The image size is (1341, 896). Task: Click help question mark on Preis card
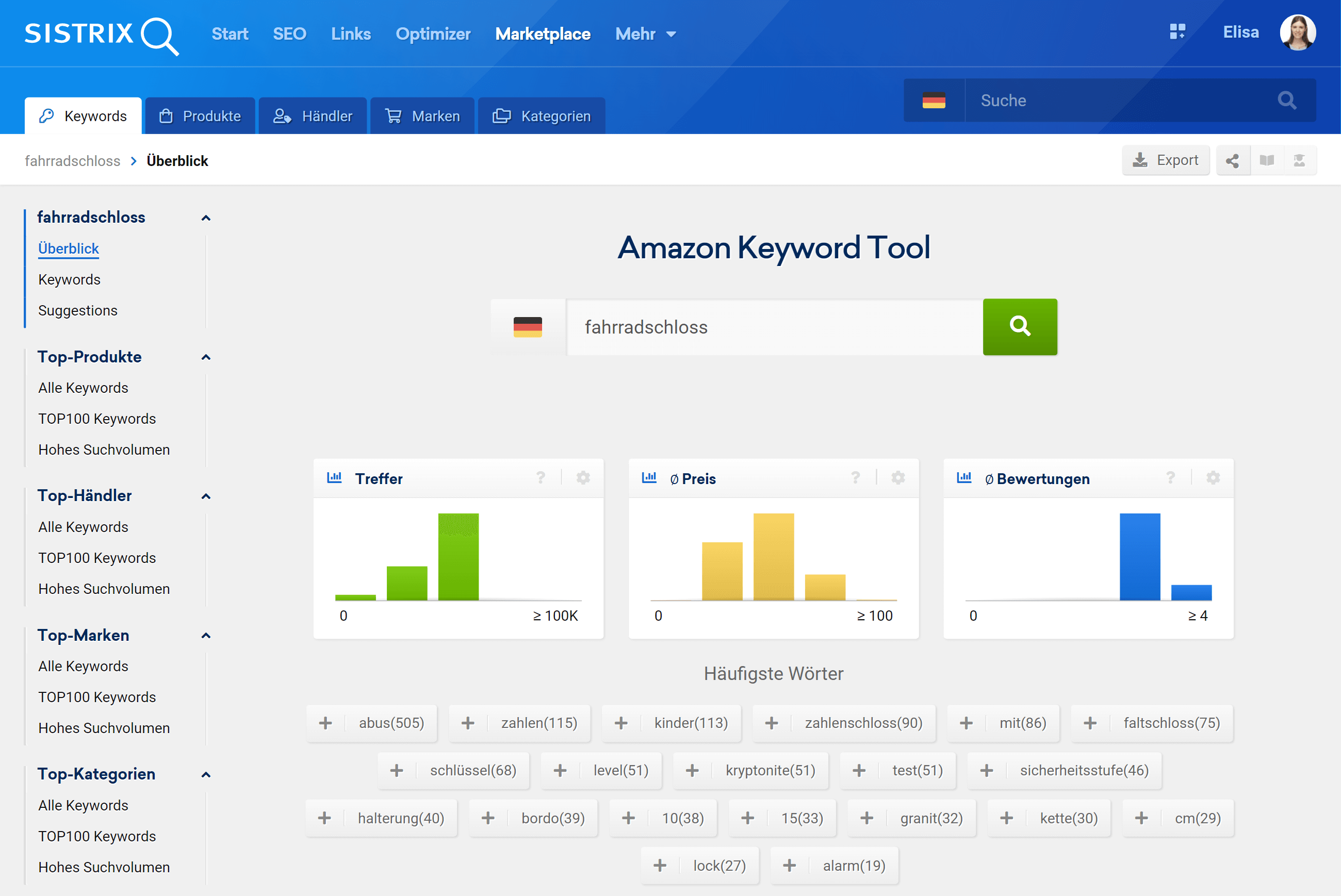pos(855,478)
